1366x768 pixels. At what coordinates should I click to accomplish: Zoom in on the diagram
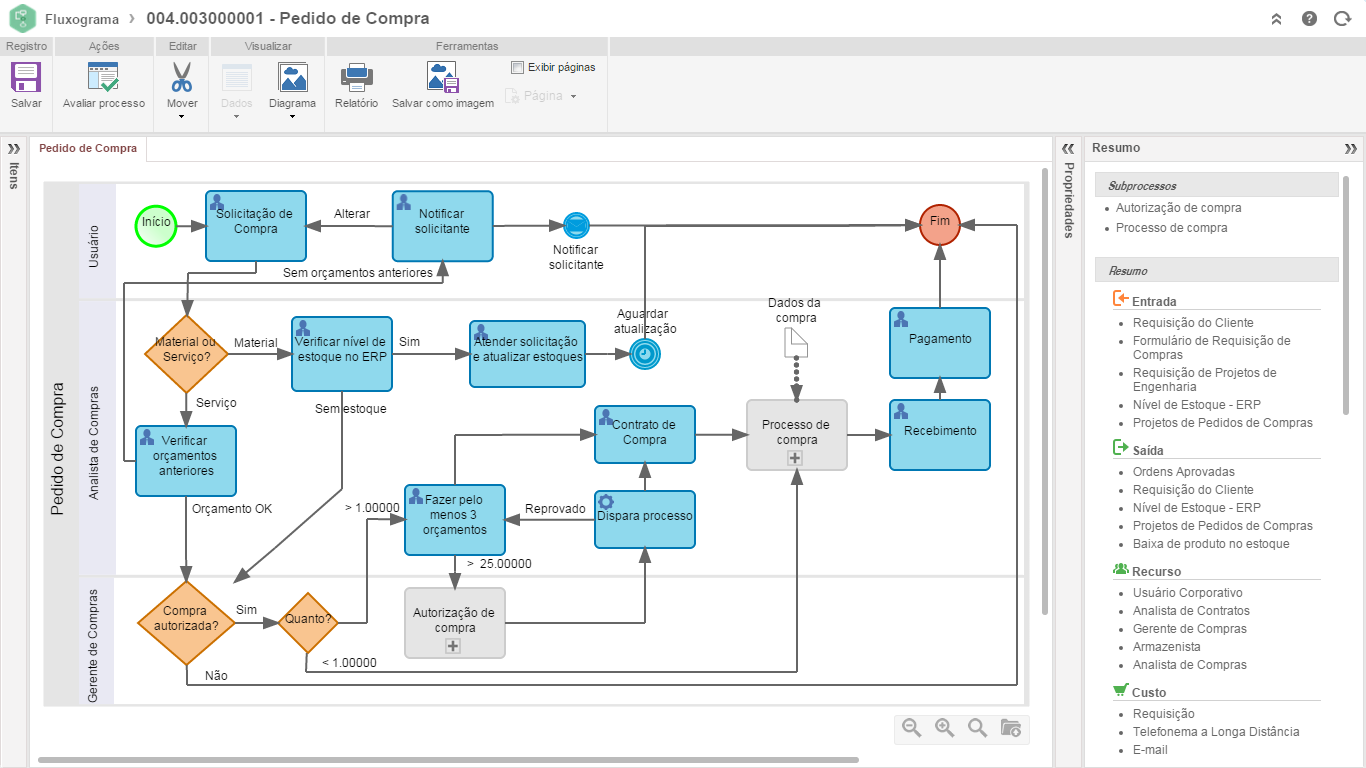click(944, 728)
